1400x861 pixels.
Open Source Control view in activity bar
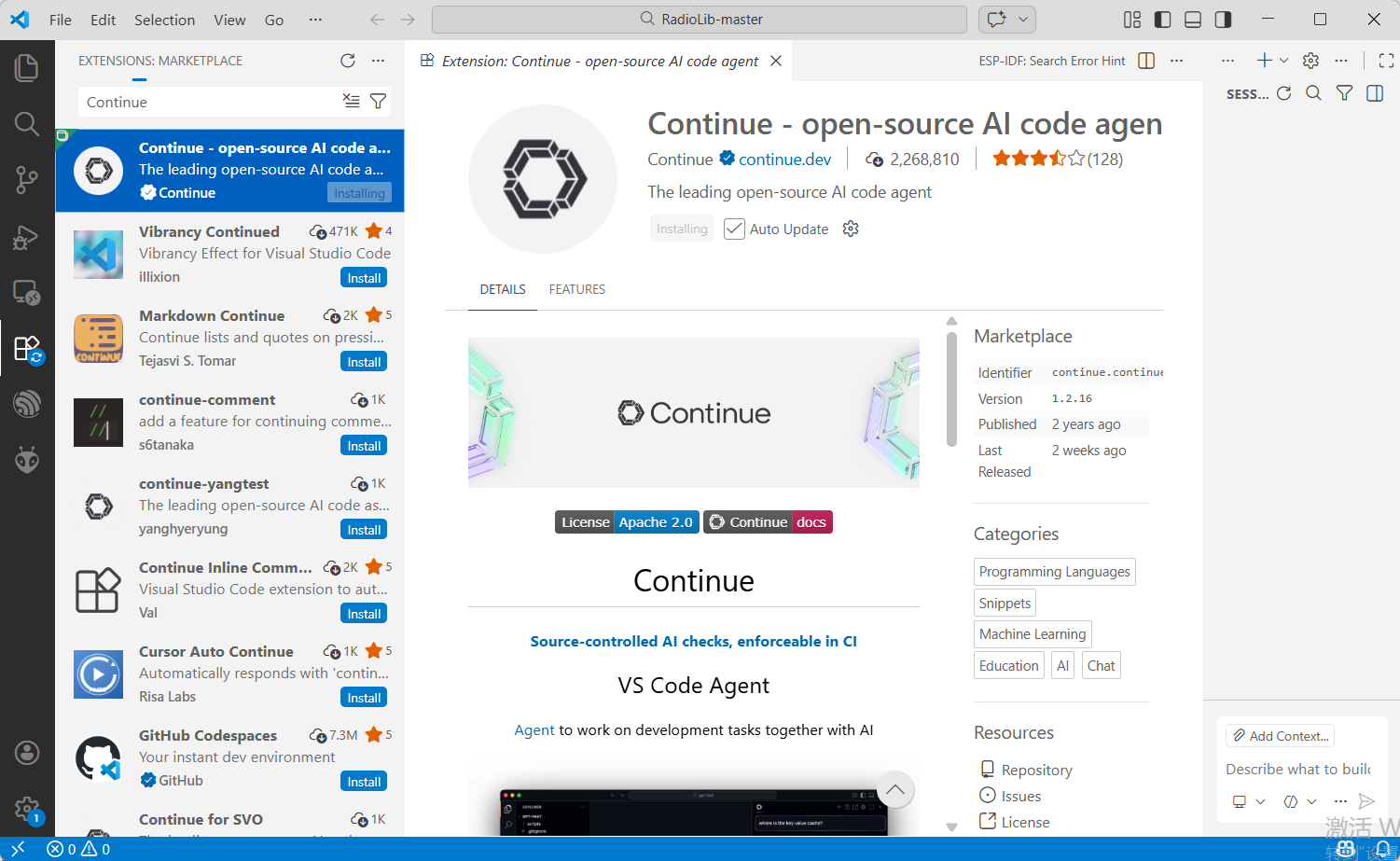coord(27,180)
